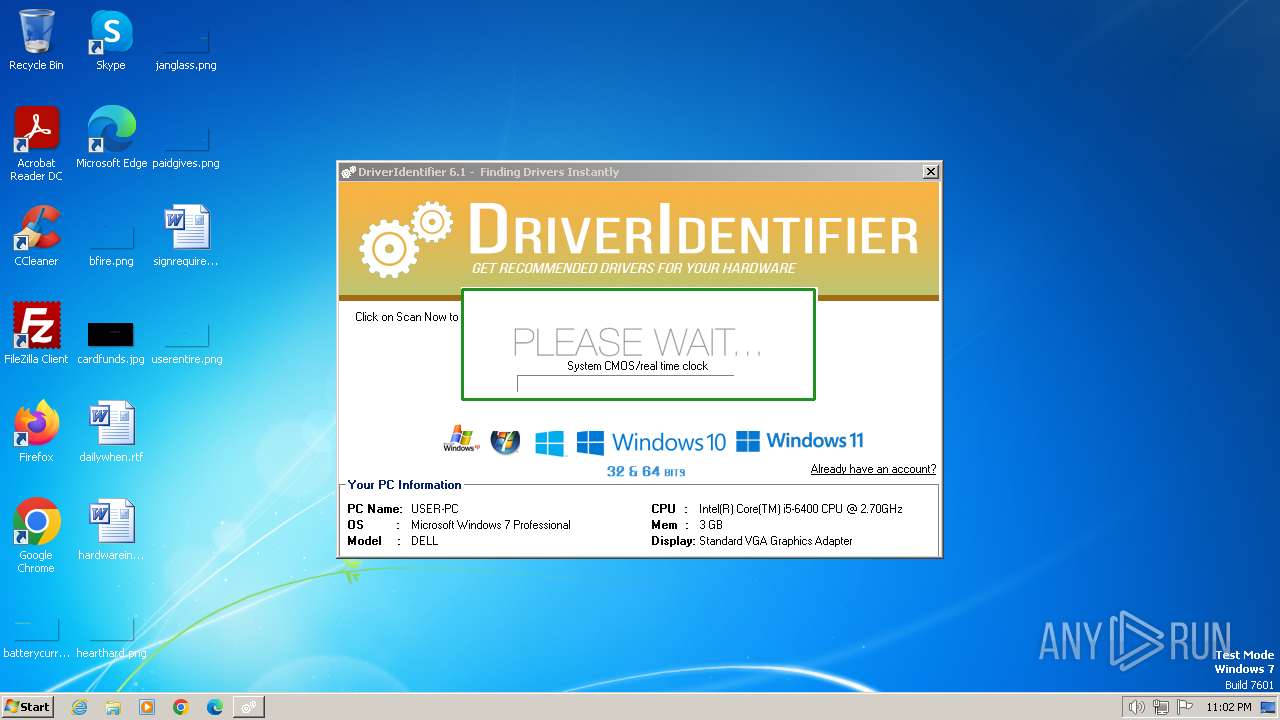
Task: Click the DriverIdentifier title bar gear icon
Action: coord(348,172)
